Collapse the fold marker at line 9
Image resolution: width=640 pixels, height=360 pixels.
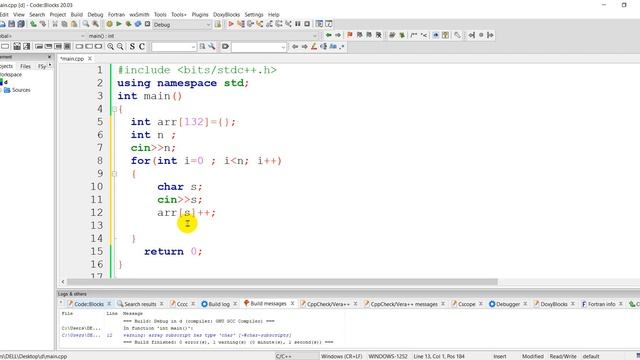[115, 174]
